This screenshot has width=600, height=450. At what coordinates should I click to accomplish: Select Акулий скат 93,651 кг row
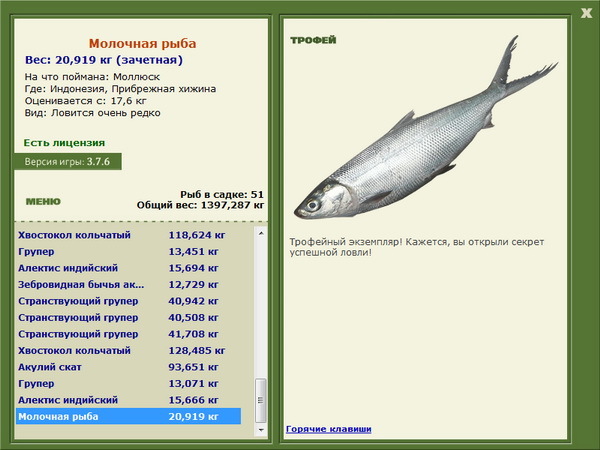pyautogui.click(x=128, y=367)
